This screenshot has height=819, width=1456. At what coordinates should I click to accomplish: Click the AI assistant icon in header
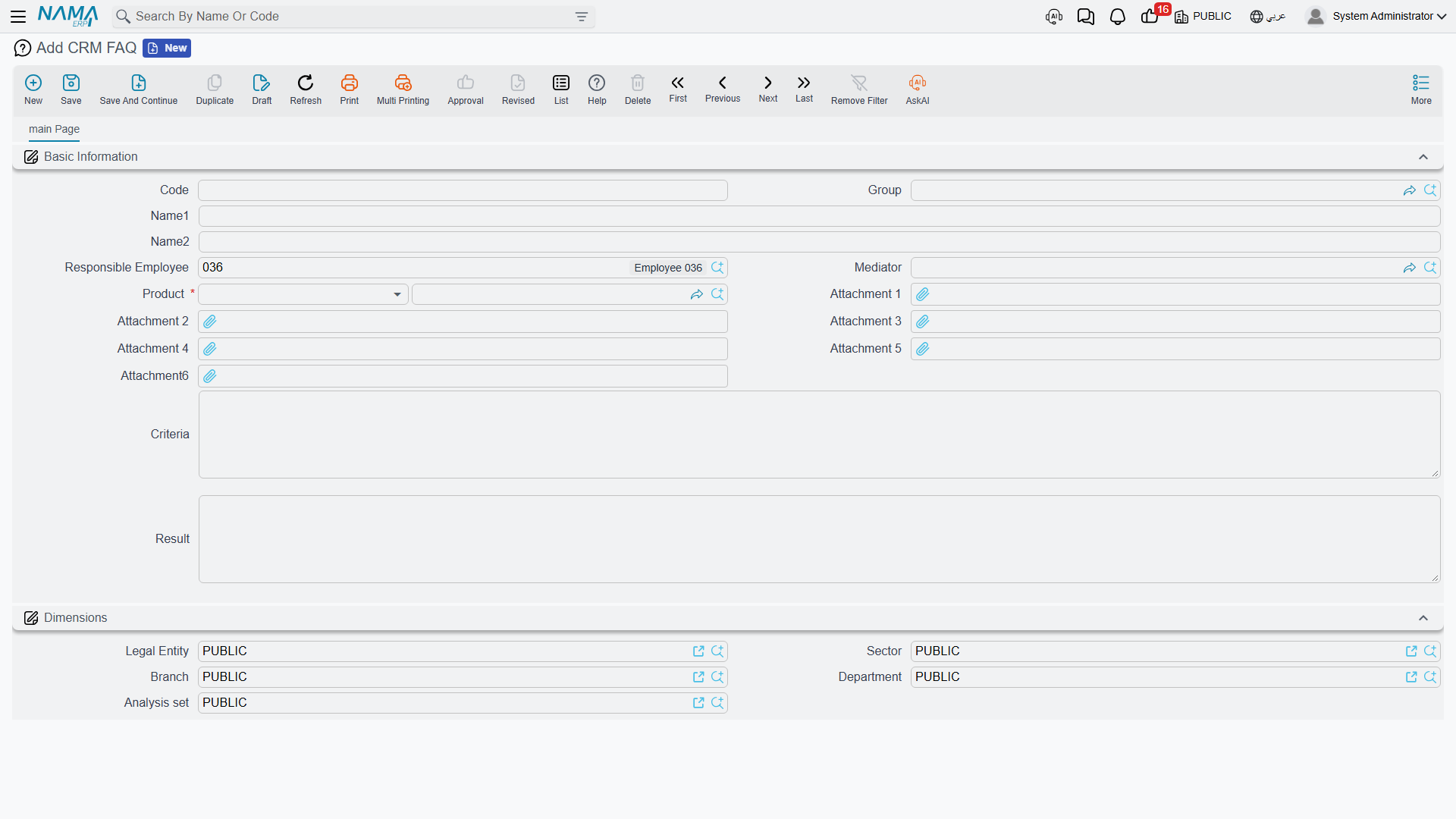1054,17
